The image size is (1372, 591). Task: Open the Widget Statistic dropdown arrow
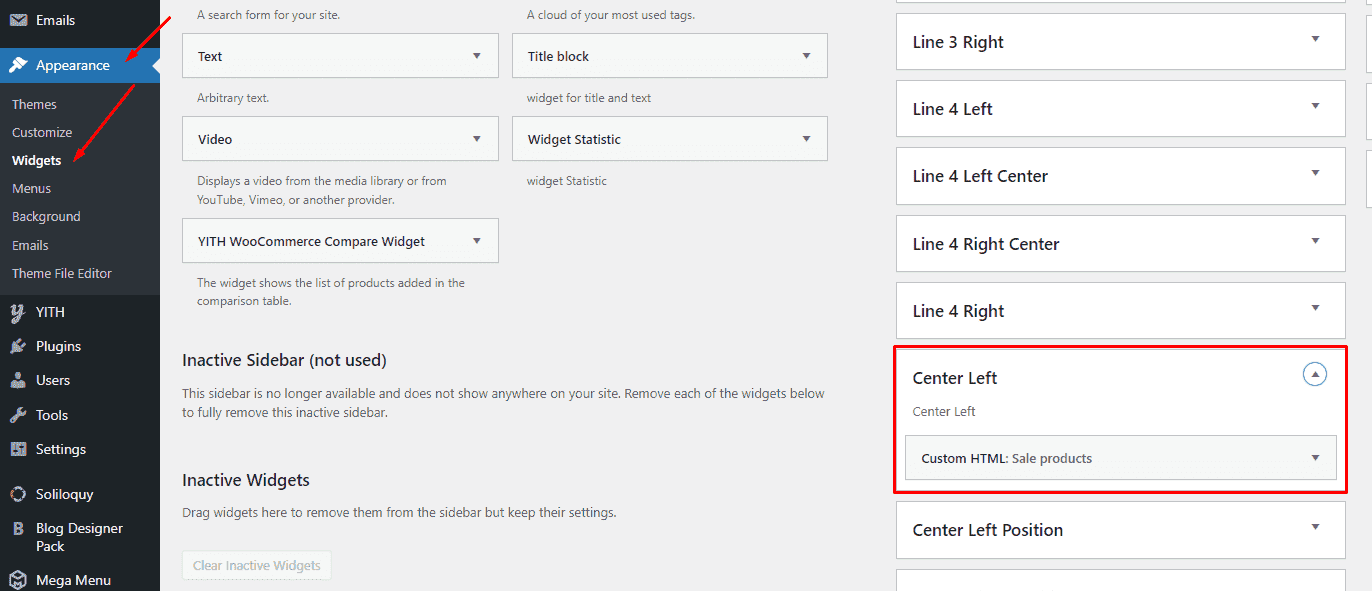click(806, 139)
